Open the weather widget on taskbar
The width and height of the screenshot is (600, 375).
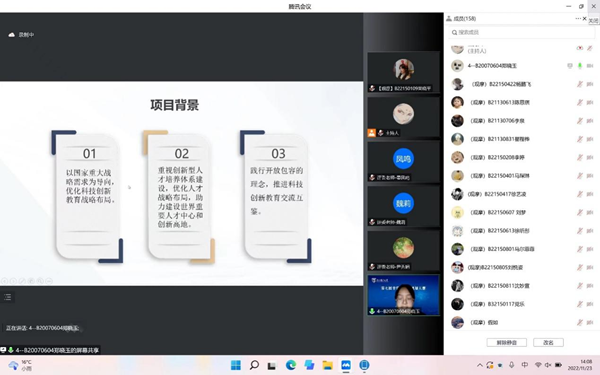tap(20, 365)
